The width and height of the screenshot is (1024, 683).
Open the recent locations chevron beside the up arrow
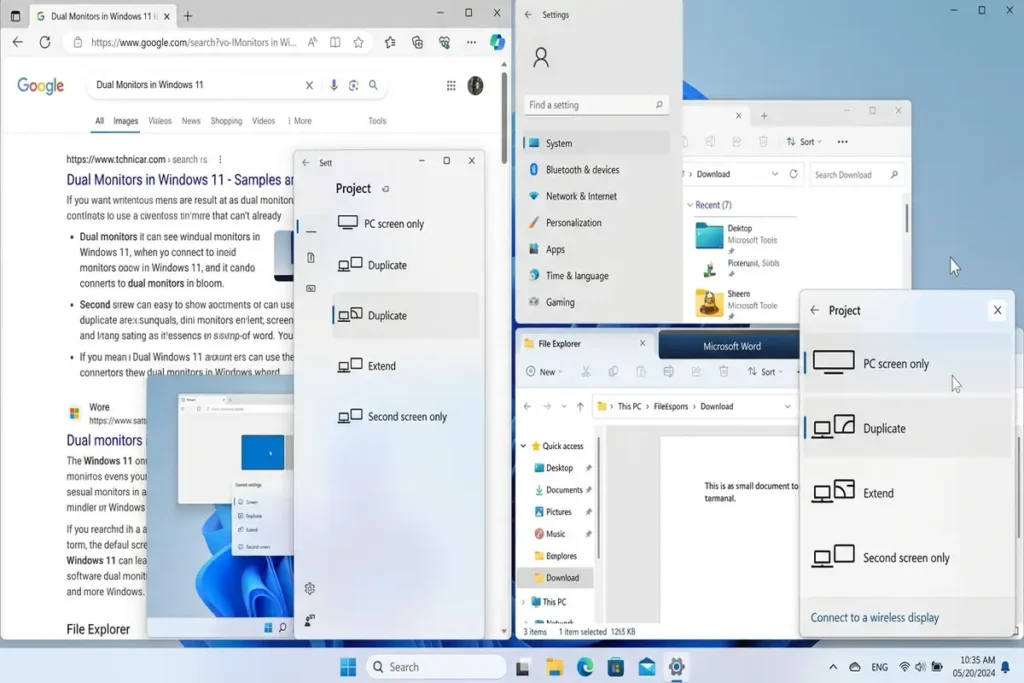564,406
